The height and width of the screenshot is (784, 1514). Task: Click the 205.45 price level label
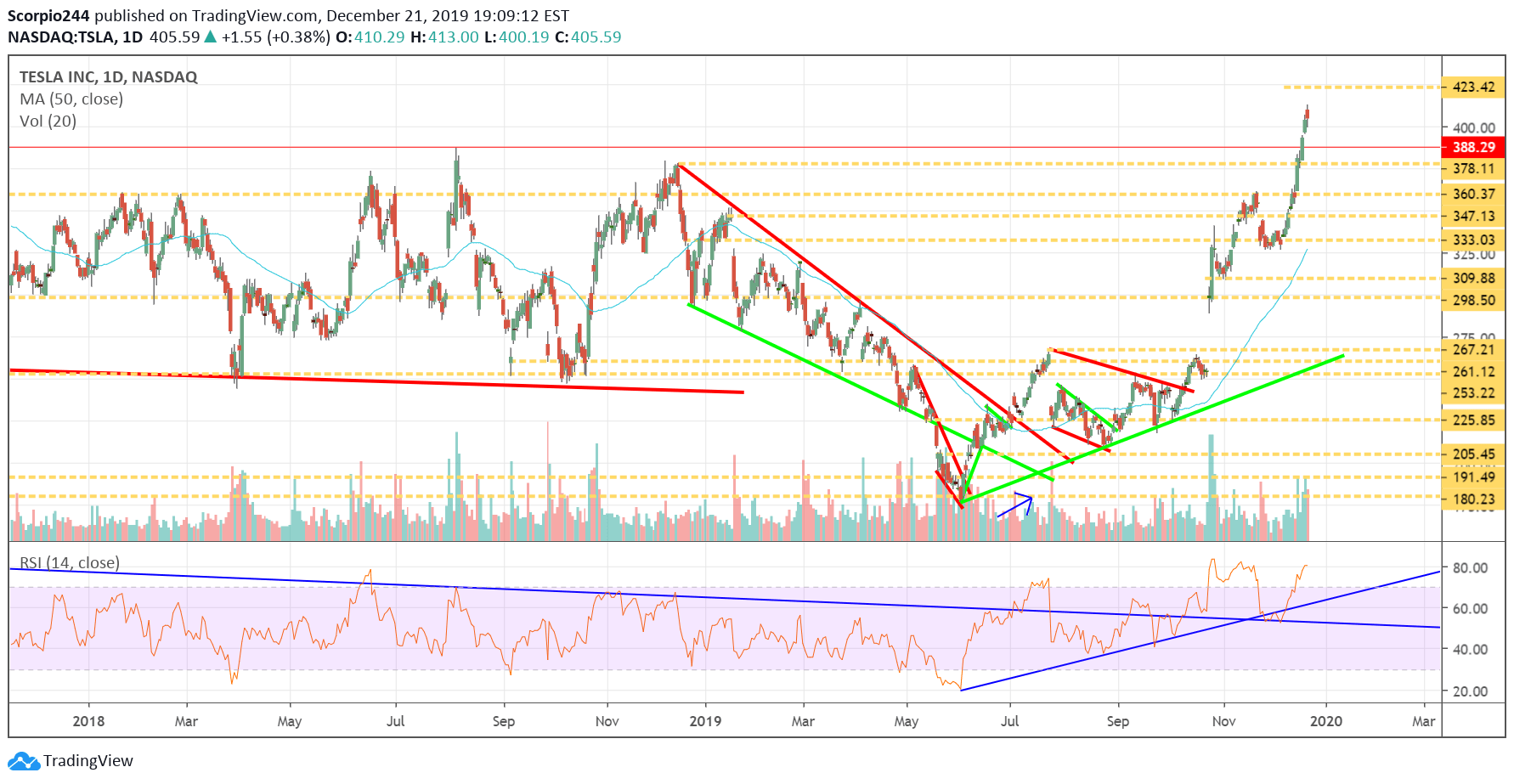1473,454
